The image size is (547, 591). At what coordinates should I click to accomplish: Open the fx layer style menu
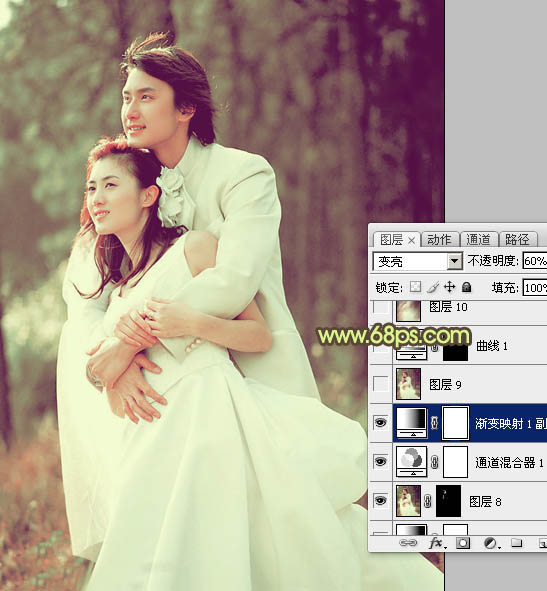pyautogui.click(x=437, y=543)
